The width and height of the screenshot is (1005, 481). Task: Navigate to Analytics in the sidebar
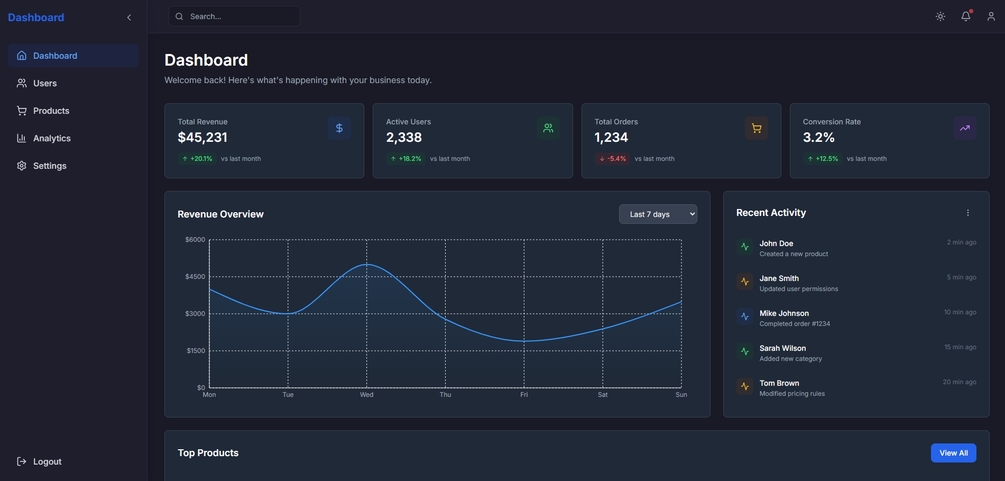[x=73, y=139]
